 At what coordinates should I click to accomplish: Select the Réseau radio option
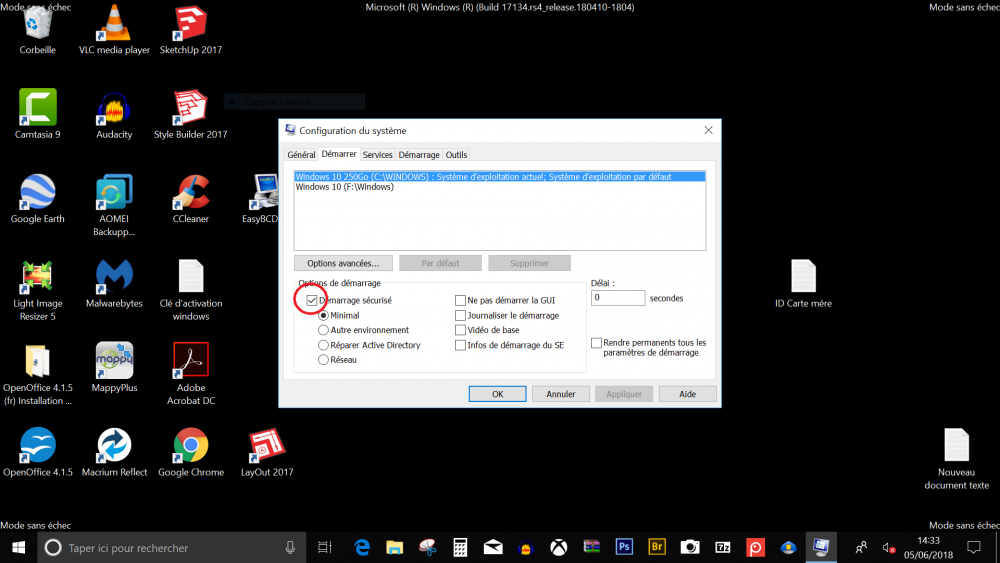[323, 359]
